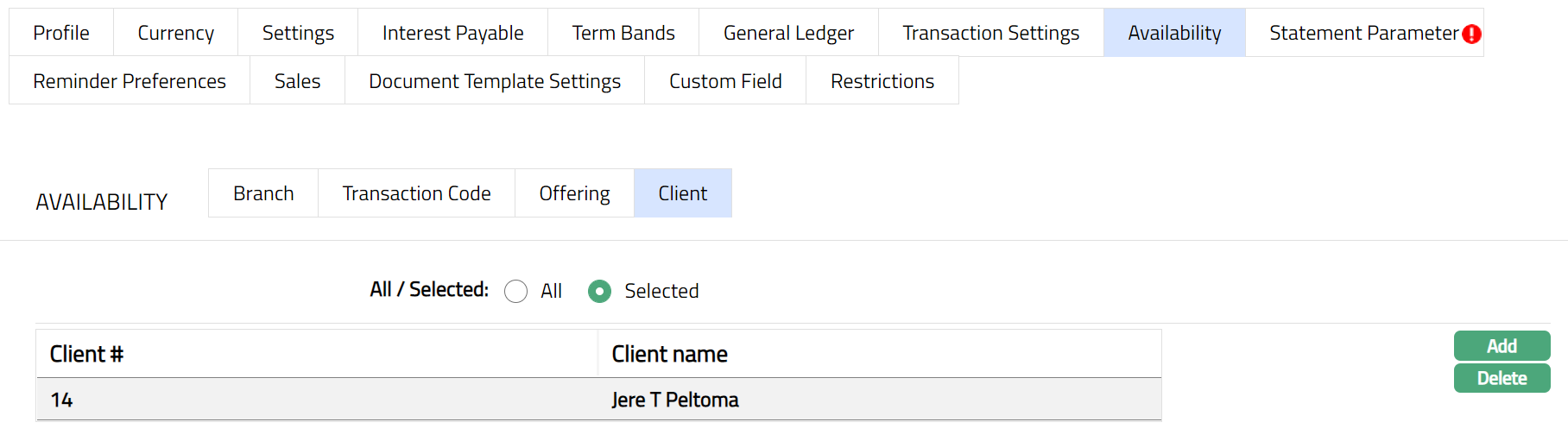Image resolution: width=1568 pixels, height=435 pixels.
Task: Open Transaction Code availability sub-tab
Action: [x=416, y=193]
